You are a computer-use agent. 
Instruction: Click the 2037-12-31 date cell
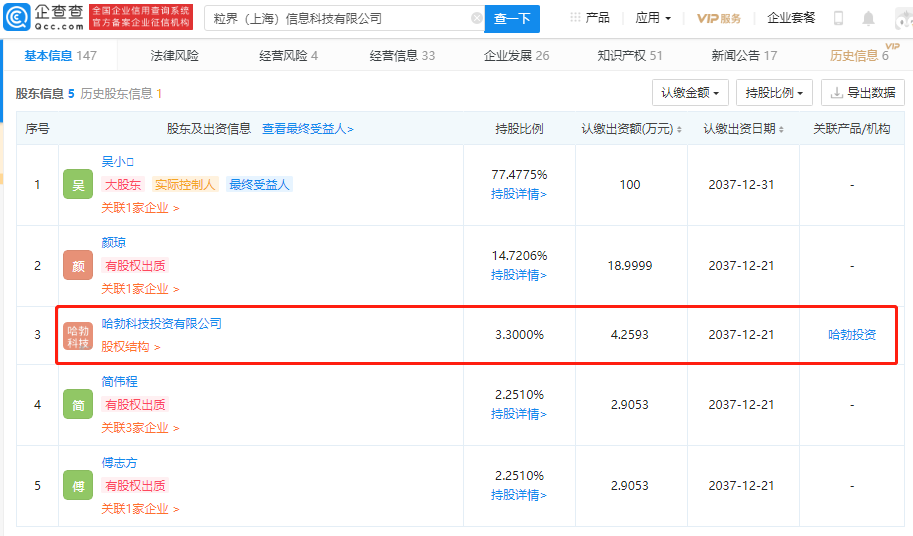[741, 184]
